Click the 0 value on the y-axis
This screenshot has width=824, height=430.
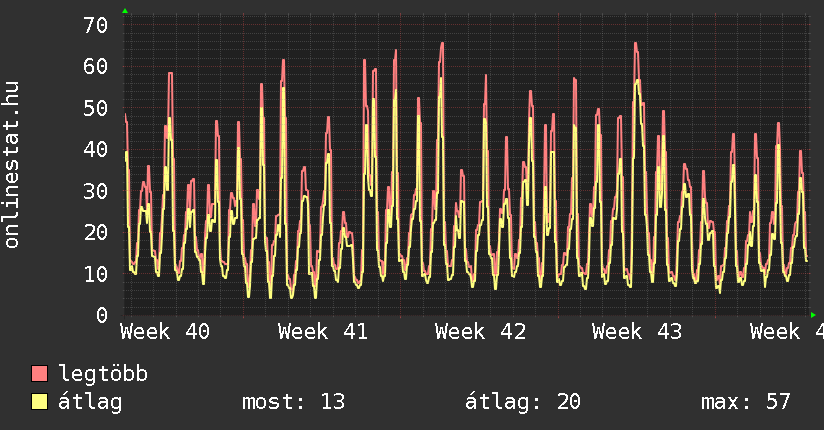click(102, 315)
